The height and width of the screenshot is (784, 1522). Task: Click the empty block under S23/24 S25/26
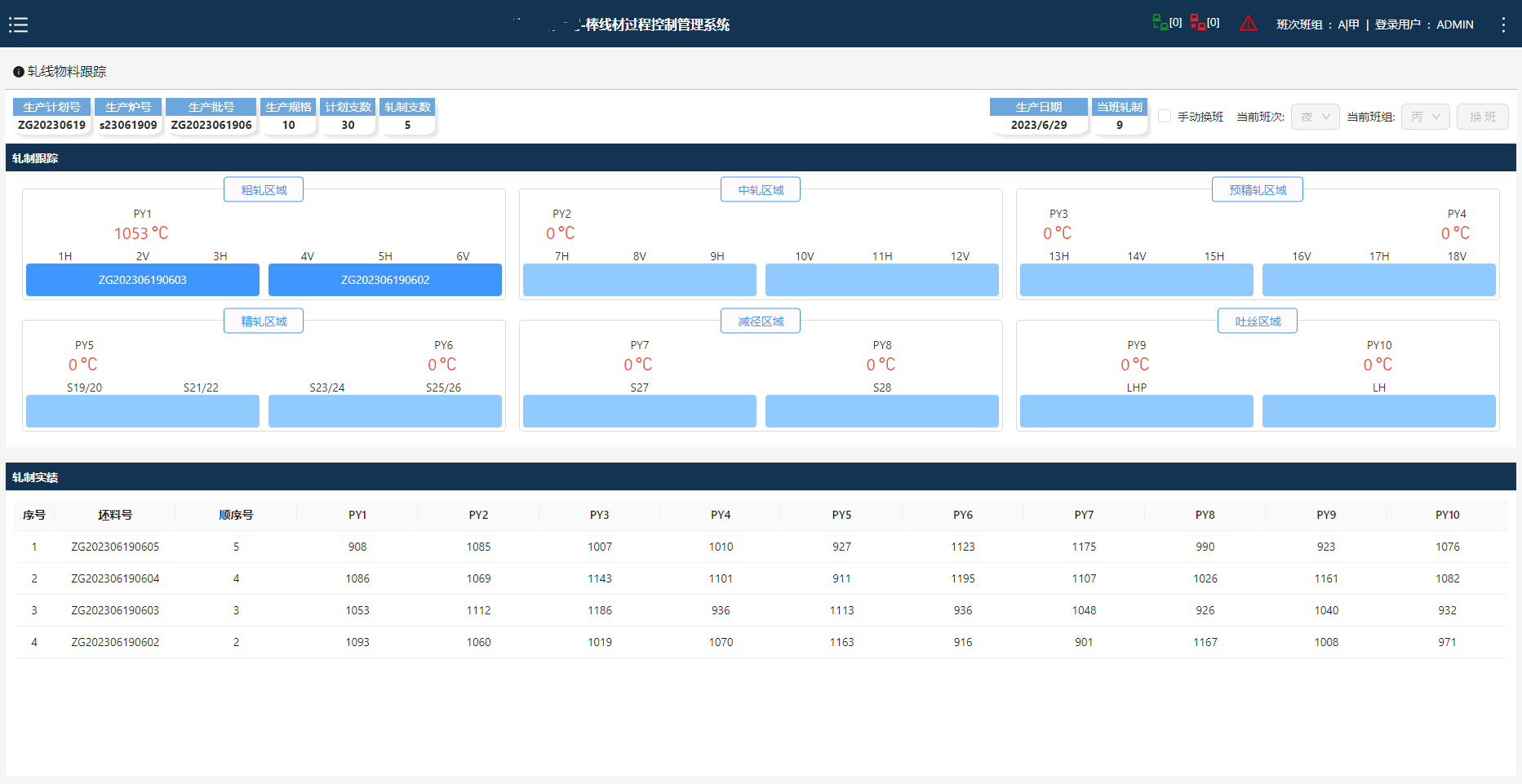tap(385, 411)
